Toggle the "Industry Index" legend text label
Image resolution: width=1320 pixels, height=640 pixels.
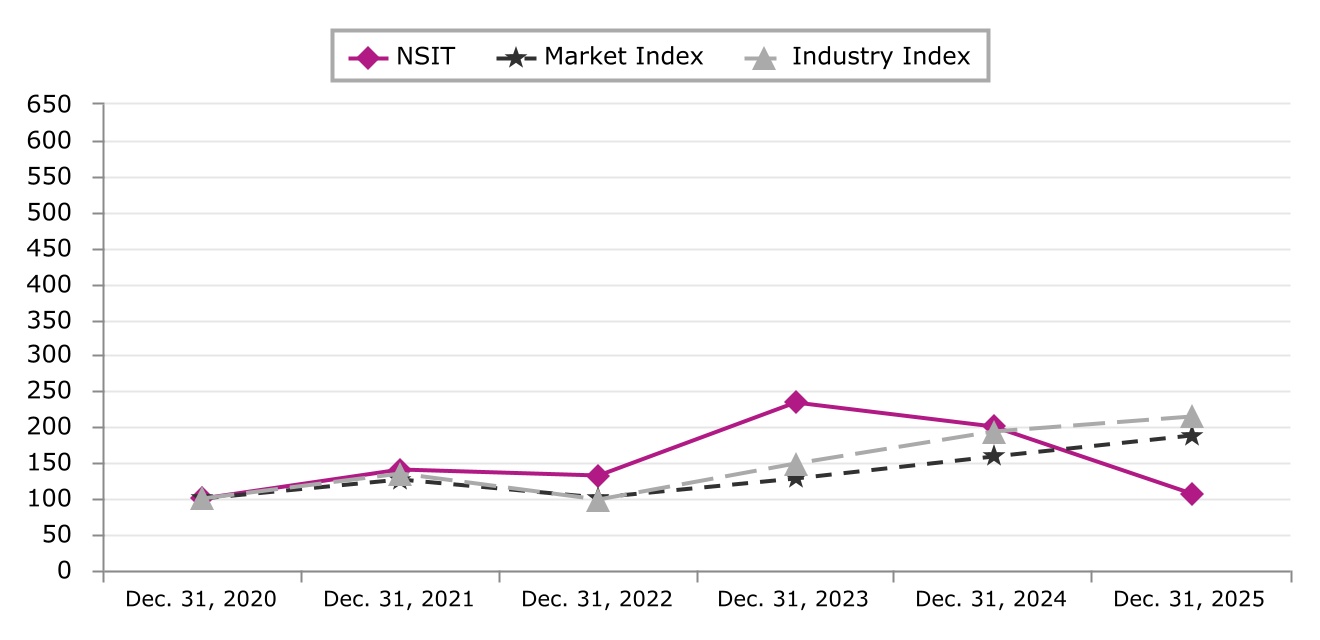pyautogui.click(x=880, y=57)
